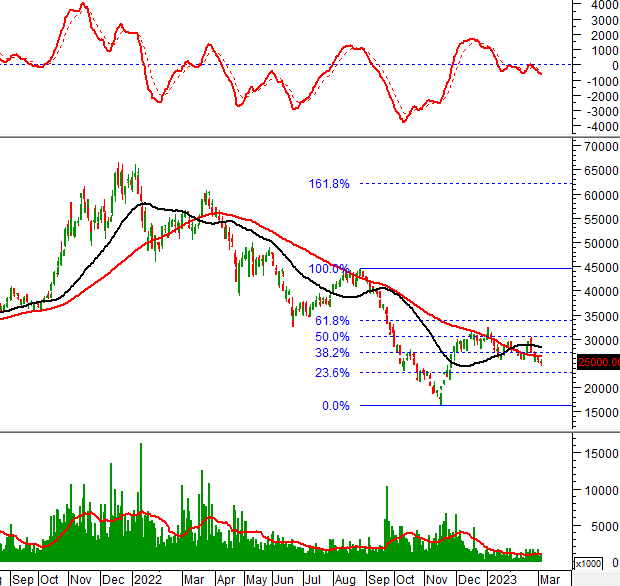Select the 2022 year marker on time axis
The width and height of the screenshot is (620, 586).
click(147, 579)
